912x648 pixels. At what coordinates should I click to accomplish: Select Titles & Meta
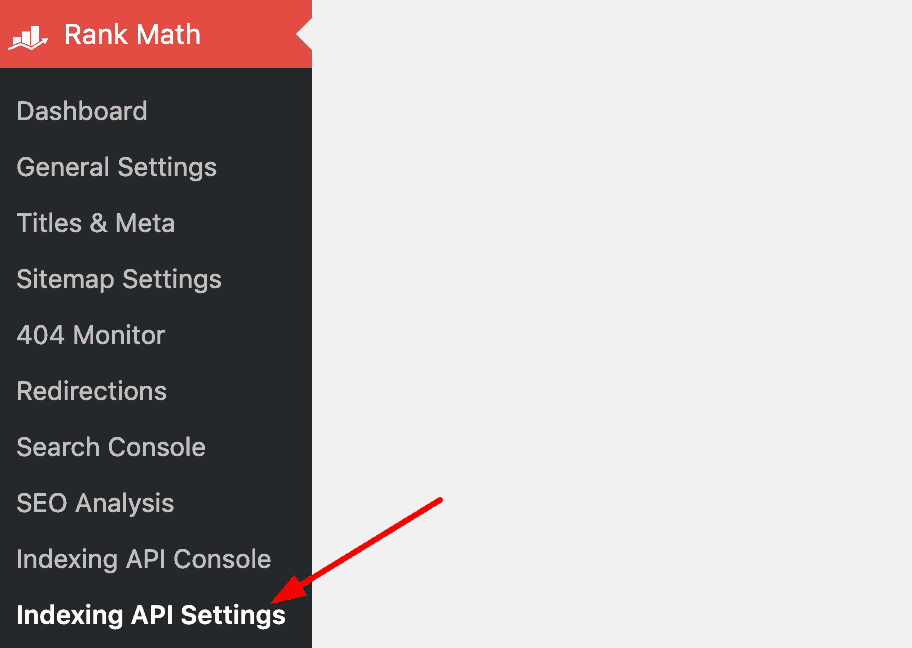(x=96, y=223)
